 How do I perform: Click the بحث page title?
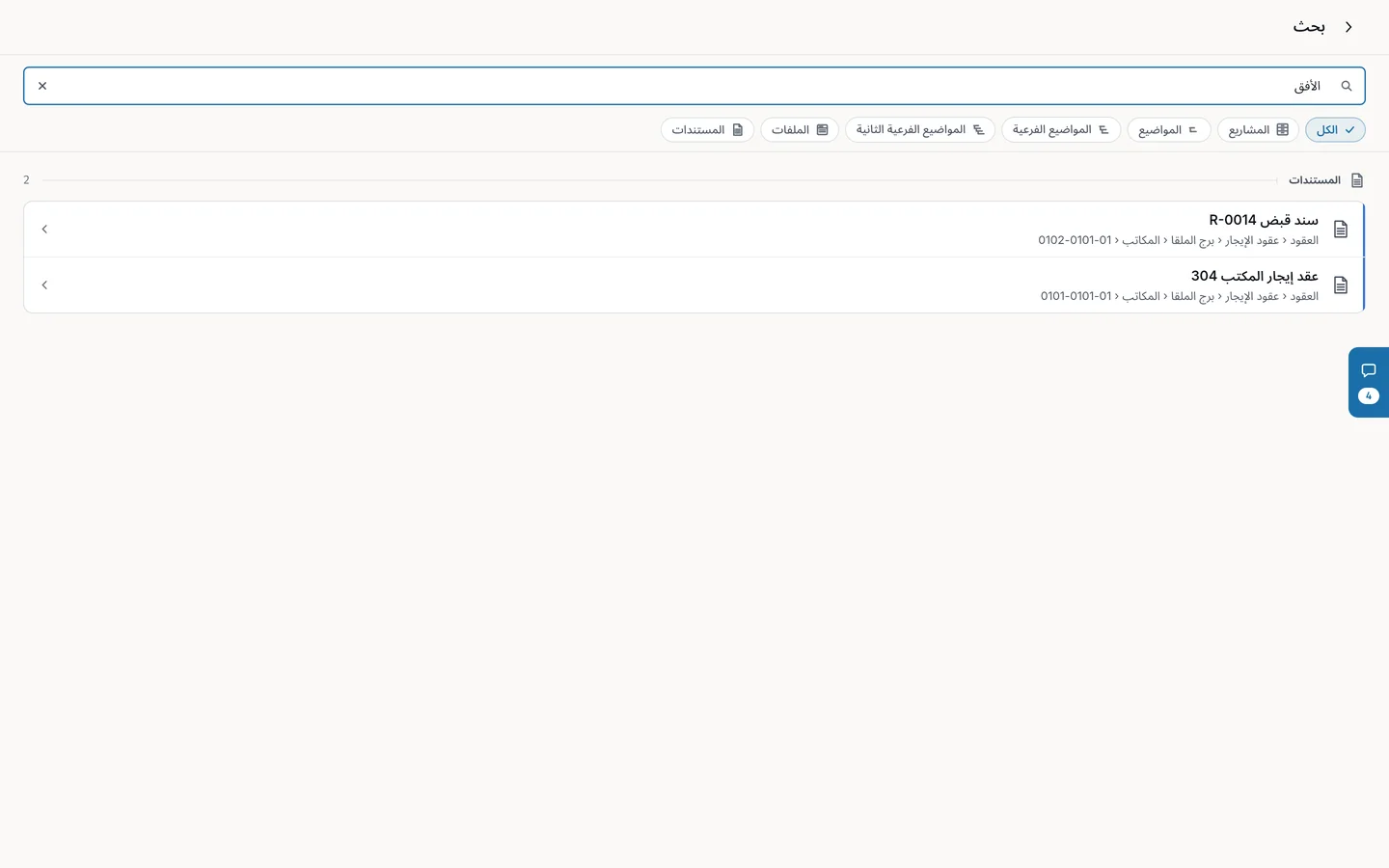(1309, 27)
